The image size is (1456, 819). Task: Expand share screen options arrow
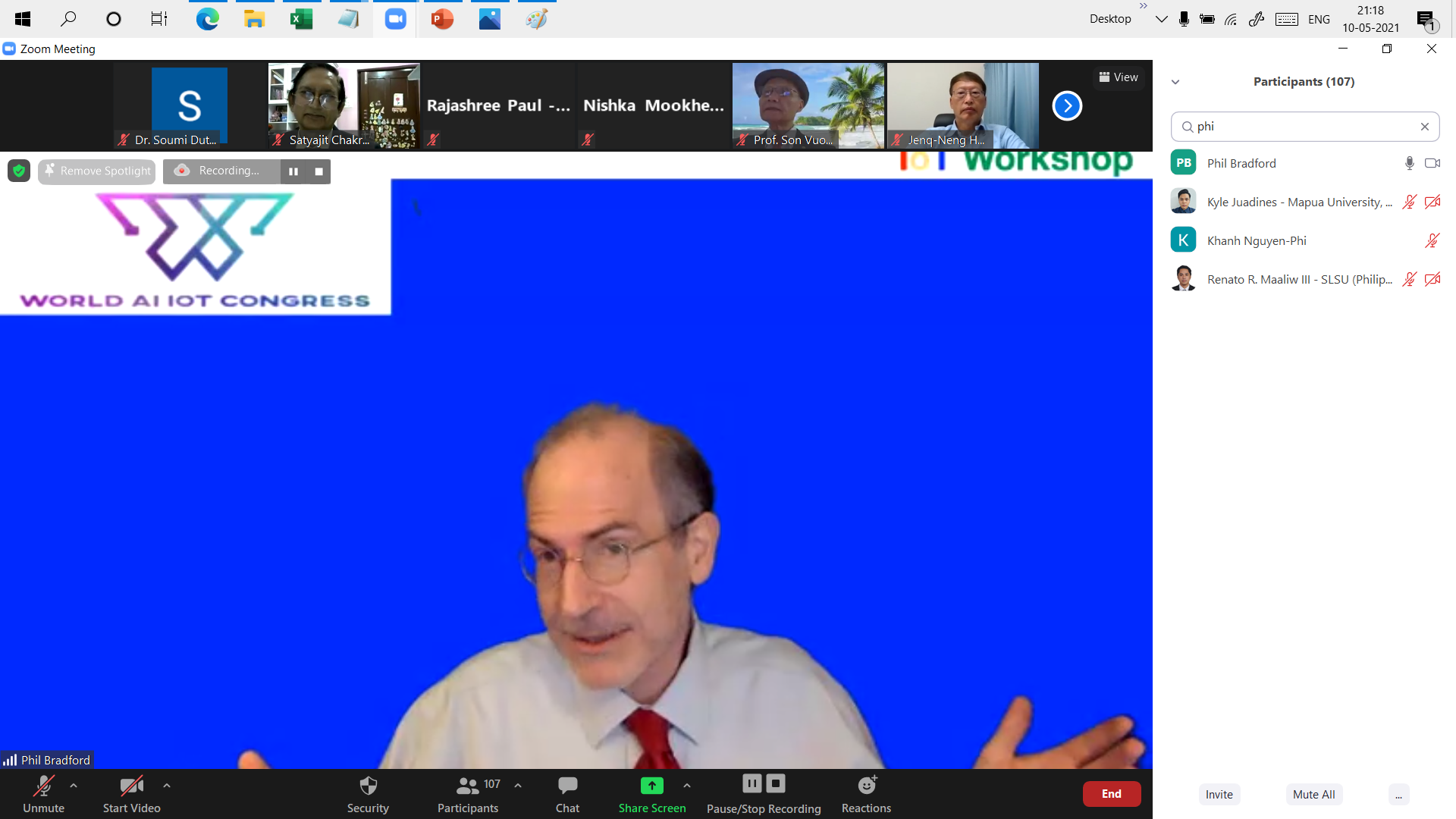(x=687, y=786)
